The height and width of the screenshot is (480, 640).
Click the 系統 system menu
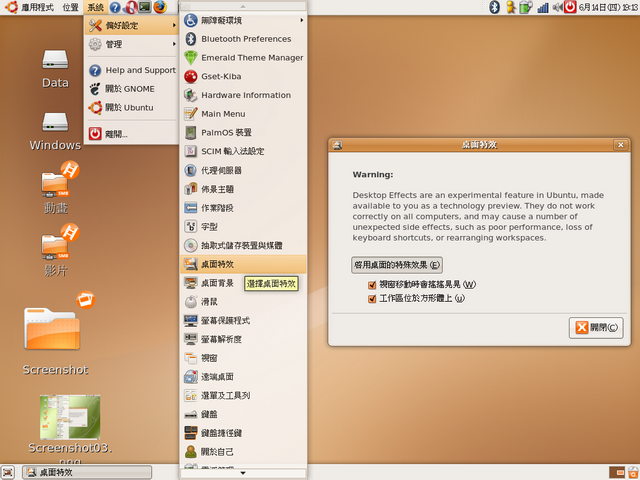coord(96,7)
